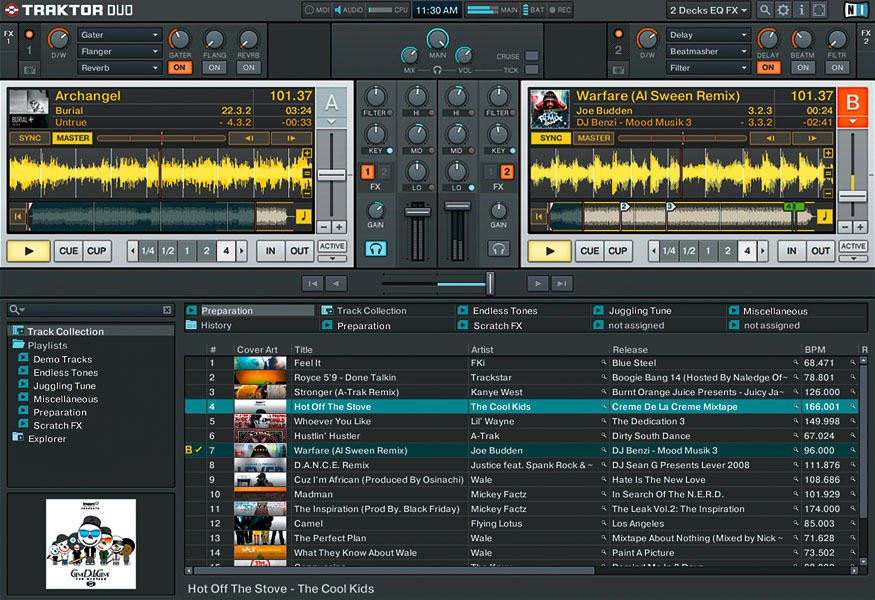Toggle DELAY effect ON button
This screenshot has height=600, width=875.
768,68
